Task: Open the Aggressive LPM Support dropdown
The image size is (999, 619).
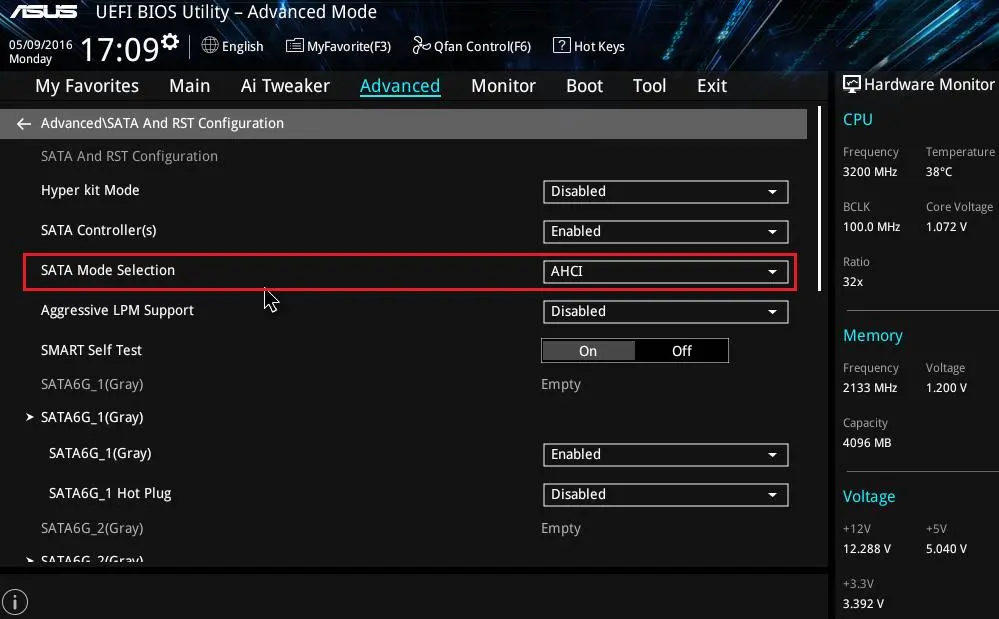Action: pyautogui.click(x=665, y=312)
